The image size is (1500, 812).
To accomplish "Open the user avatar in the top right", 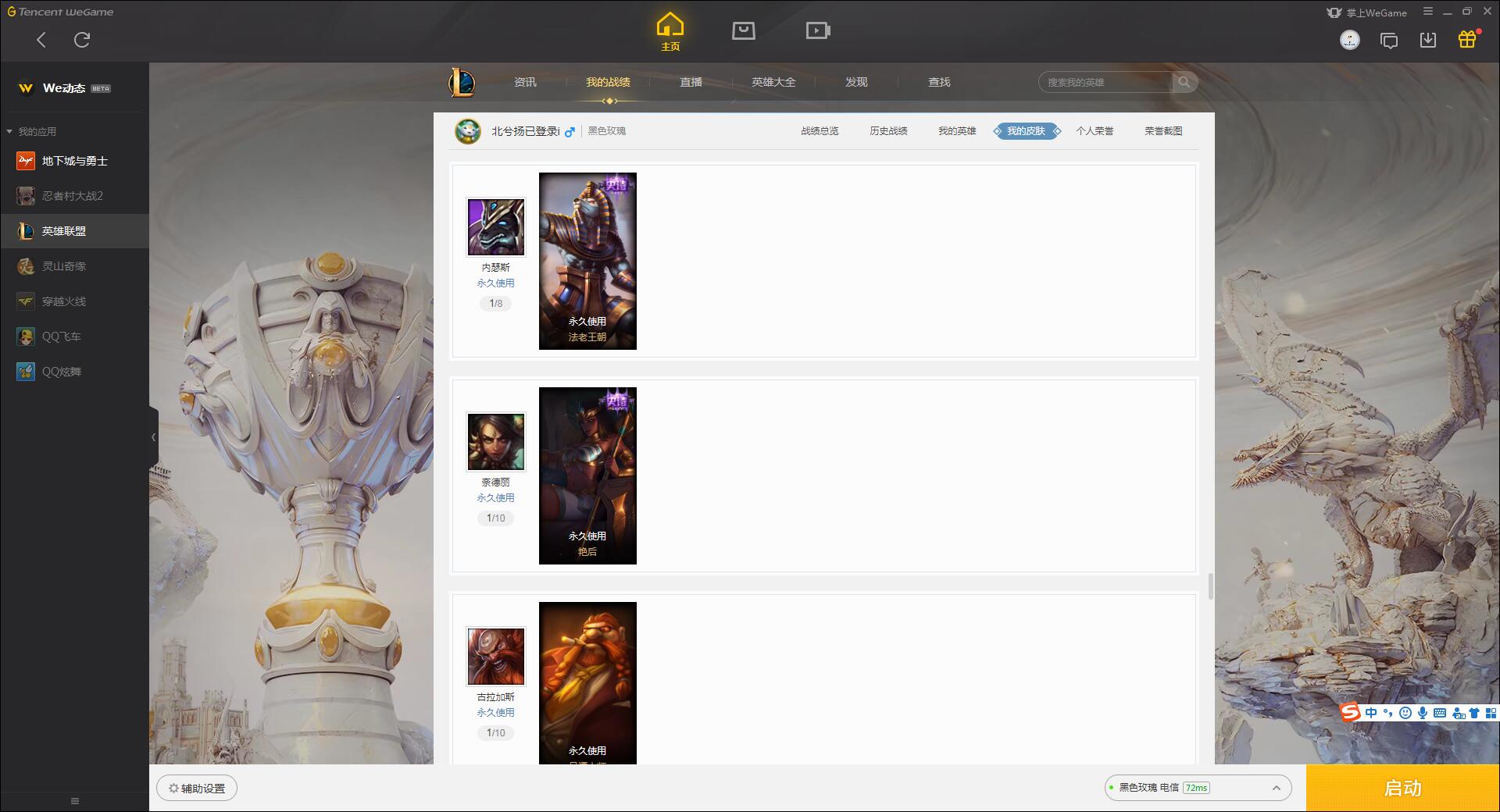I will (1349, 40).
